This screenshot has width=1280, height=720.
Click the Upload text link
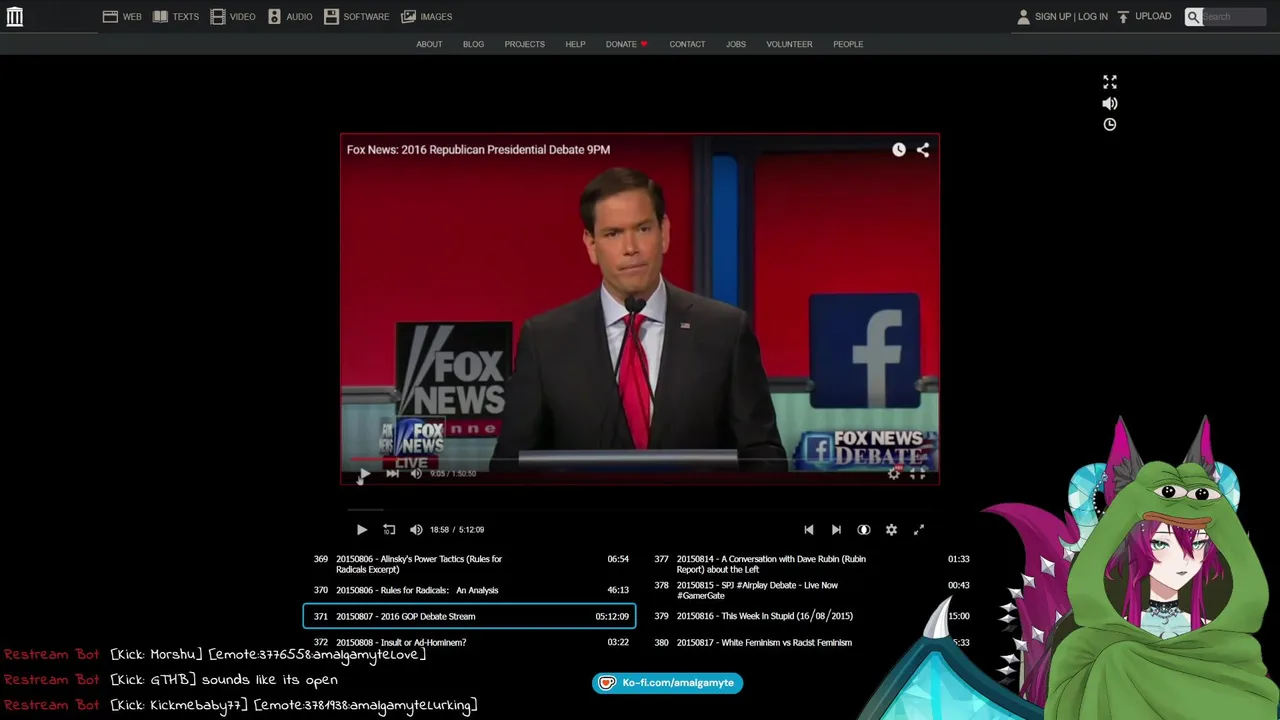pyautogui.click(x=1153, y=17)
